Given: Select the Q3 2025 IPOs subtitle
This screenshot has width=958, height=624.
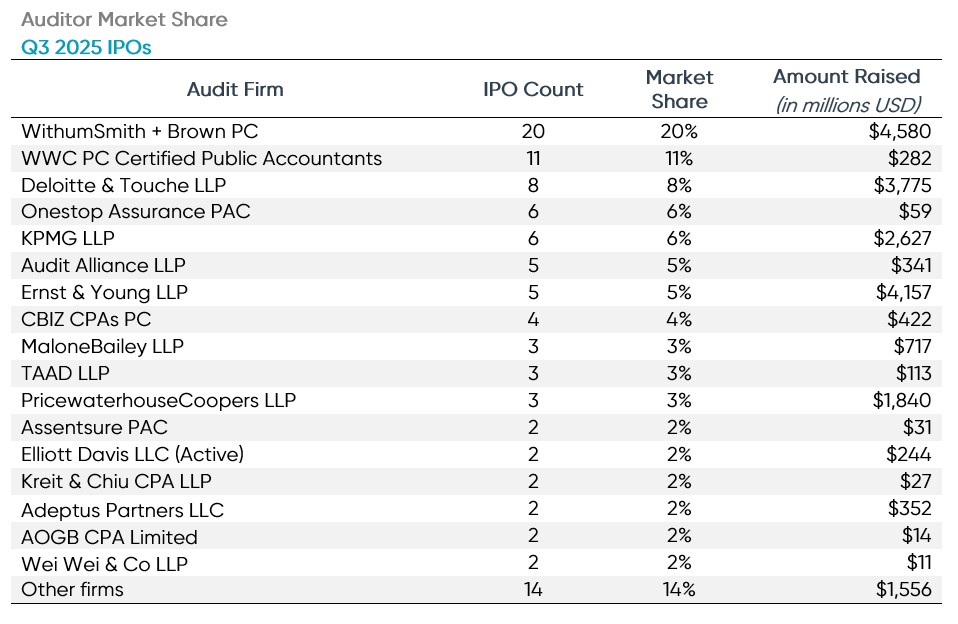Looking at the screenshot, I should tap(86, 45).
